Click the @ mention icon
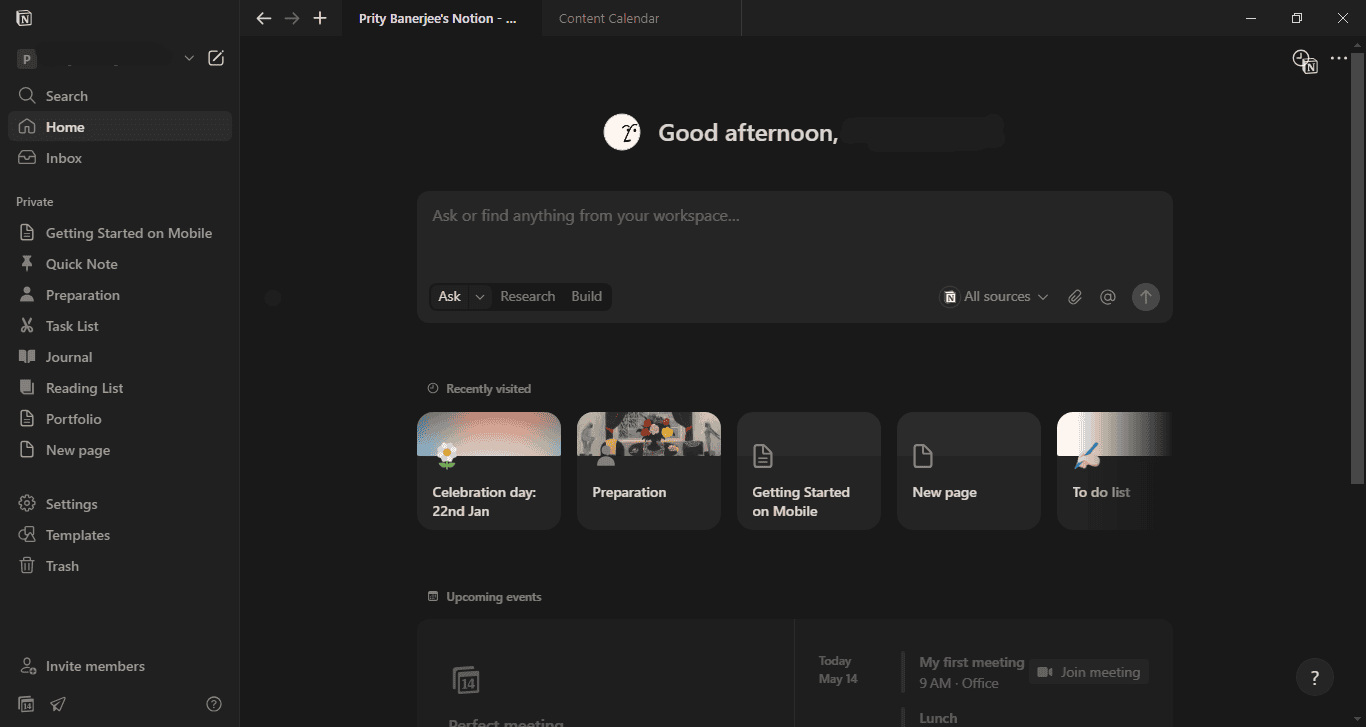Viewport: 1366px width, 727px height. pos(1108,297)
